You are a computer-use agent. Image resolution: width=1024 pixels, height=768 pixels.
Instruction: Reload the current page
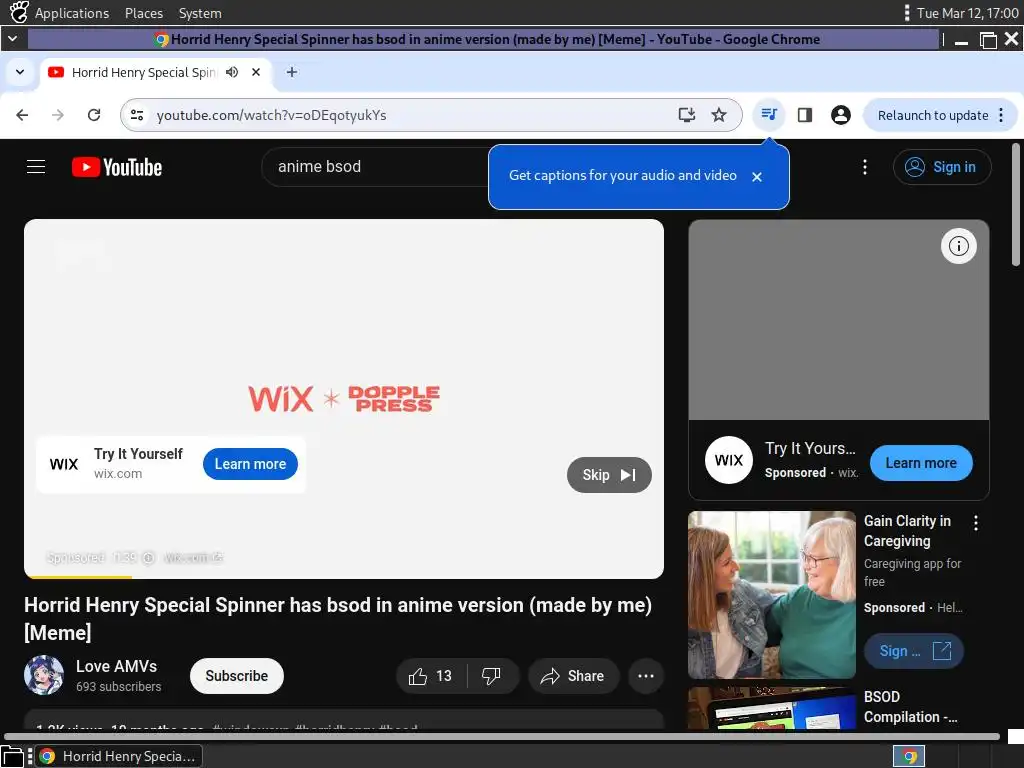[94, 115]
